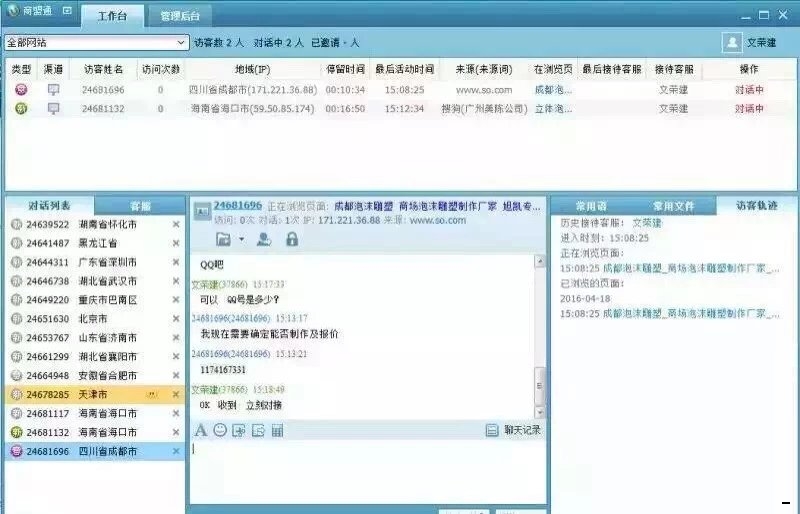Open the emoji smiley picker
Viewport: 800px width, 514px height.
click(220, 430)
